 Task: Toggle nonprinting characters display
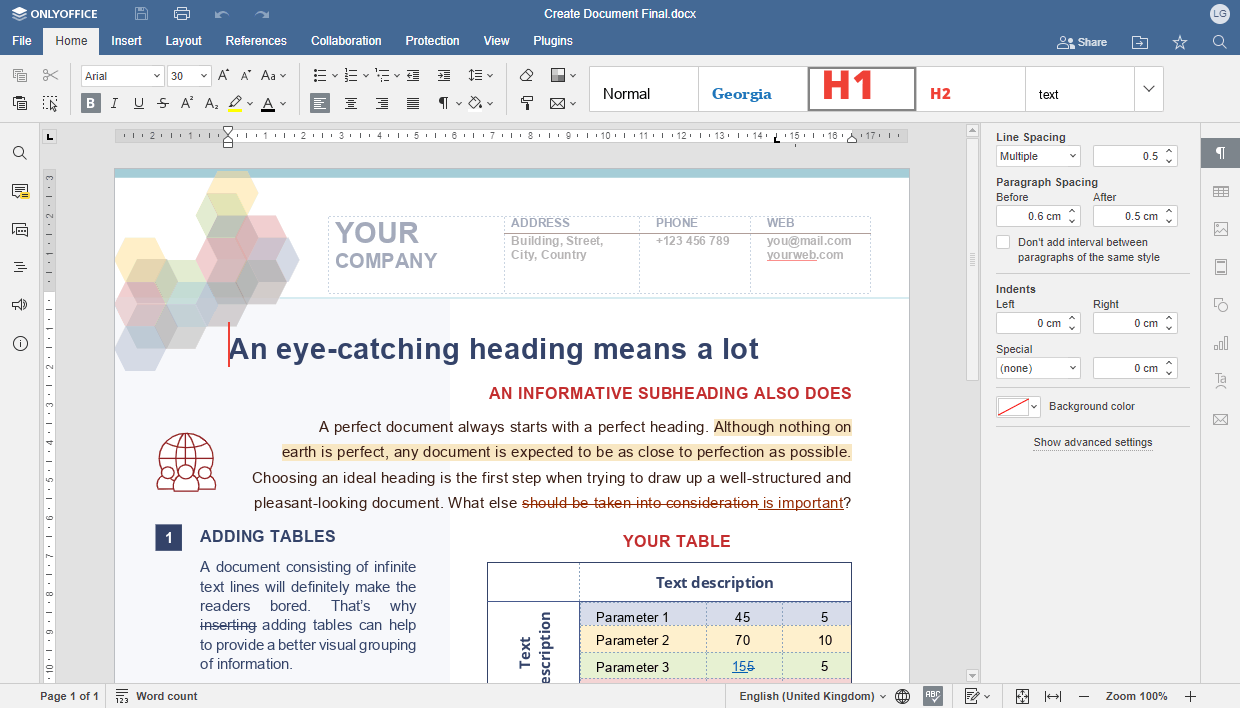tap(443, 103)
